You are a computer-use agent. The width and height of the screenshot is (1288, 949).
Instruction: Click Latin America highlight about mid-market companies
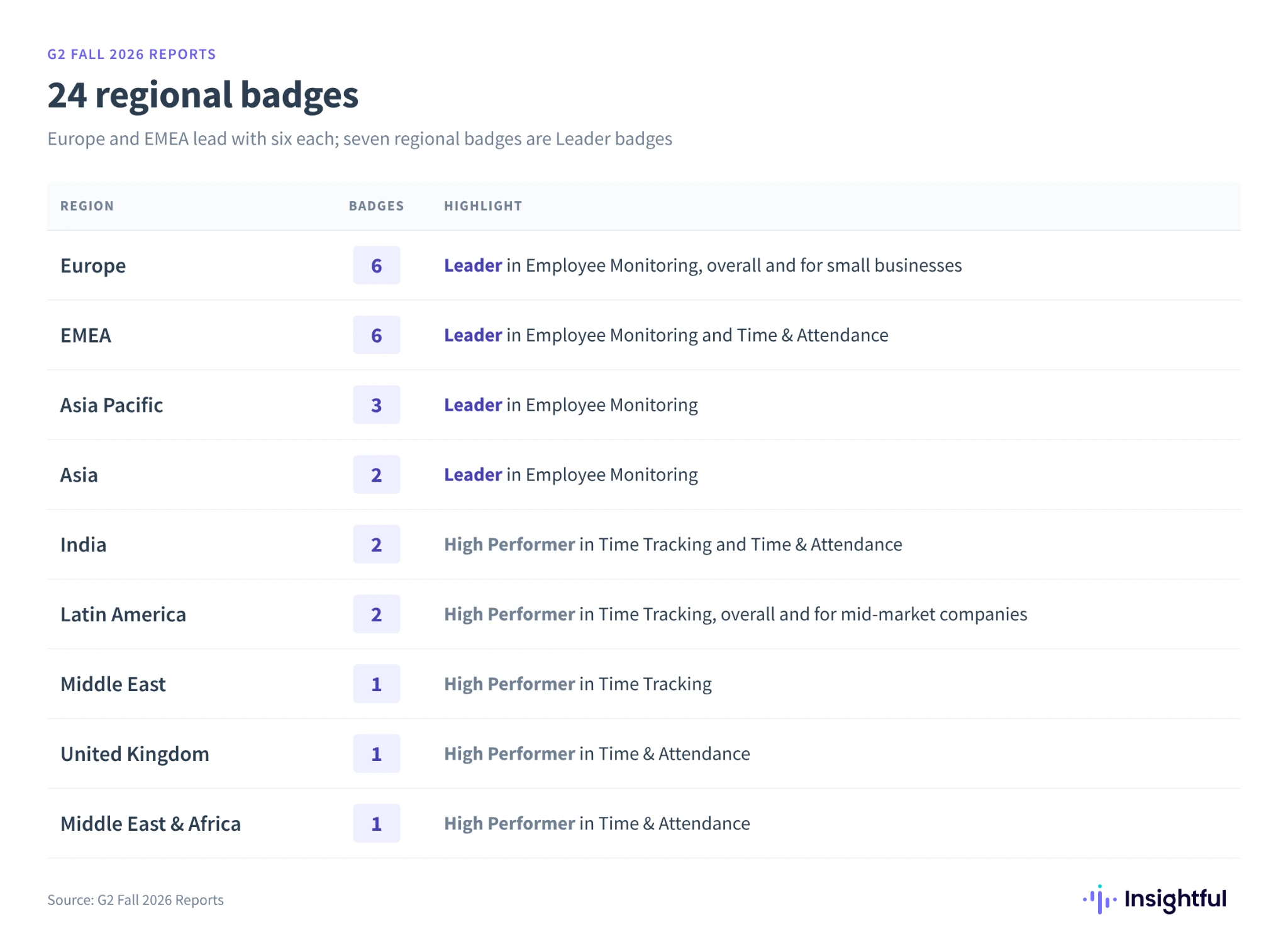[735, 615]
